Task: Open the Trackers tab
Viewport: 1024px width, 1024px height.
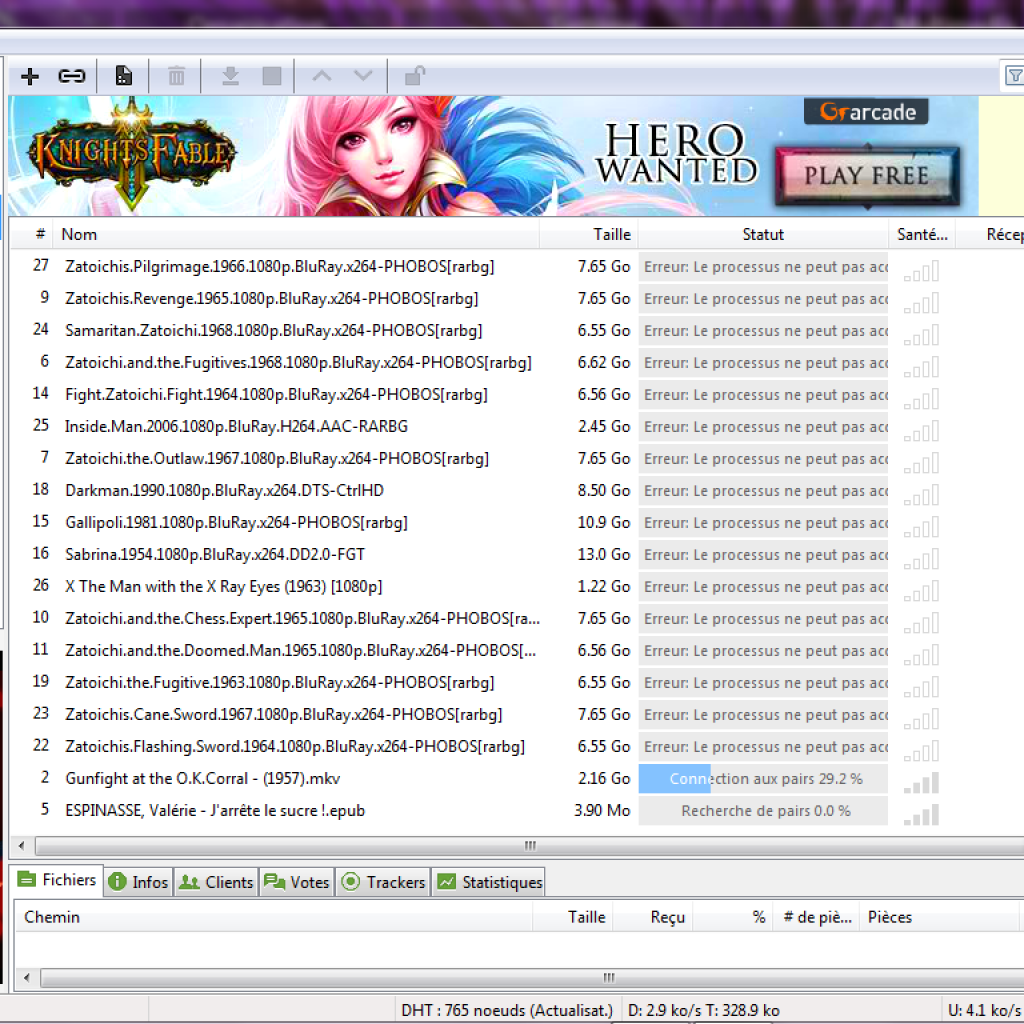Action: 384,882
